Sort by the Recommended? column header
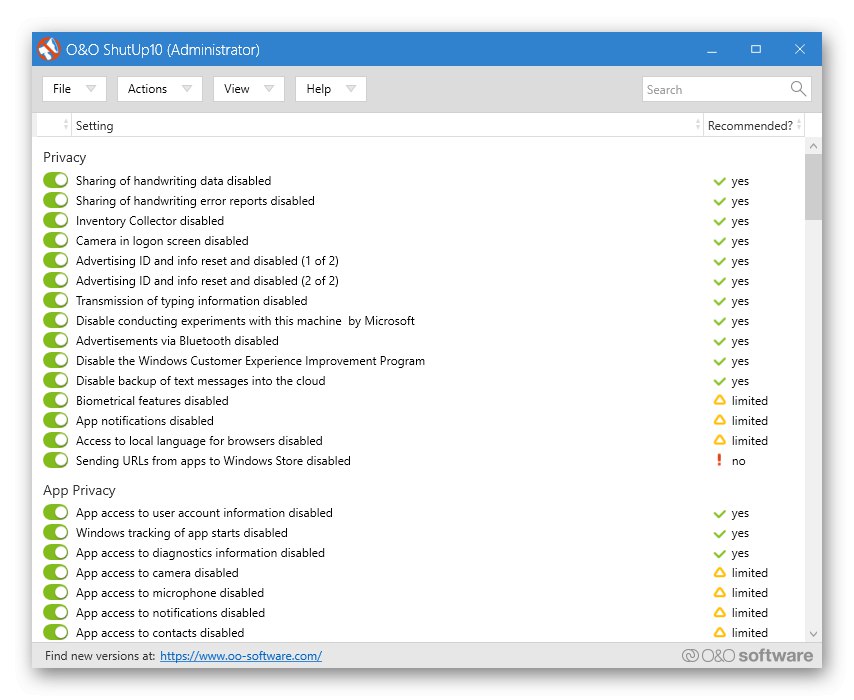Viewport: 854px width, 700px height. [x=749, y=126]
